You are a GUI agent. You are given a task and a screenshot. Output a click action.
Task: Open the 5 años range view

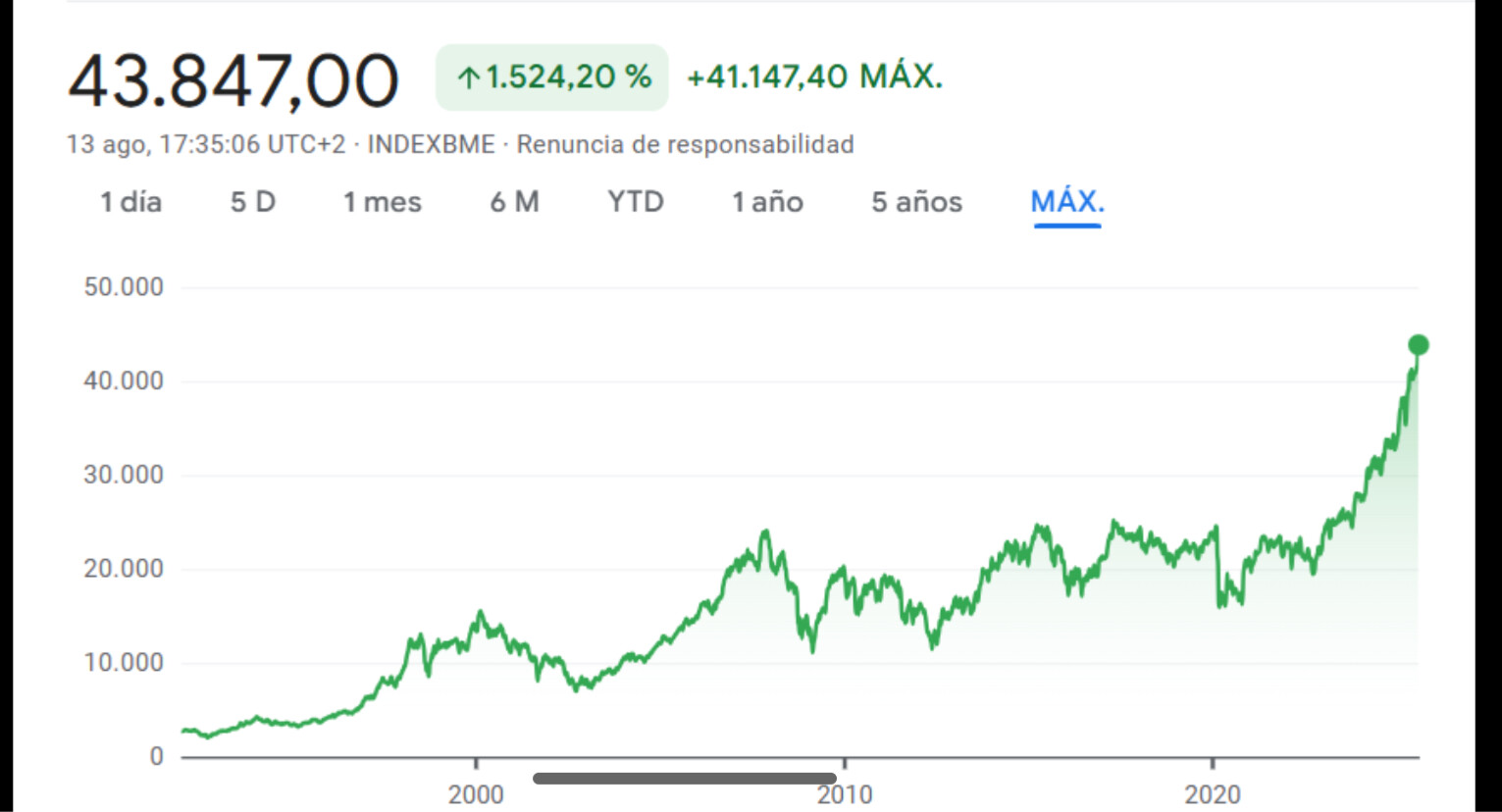(916, 202)
